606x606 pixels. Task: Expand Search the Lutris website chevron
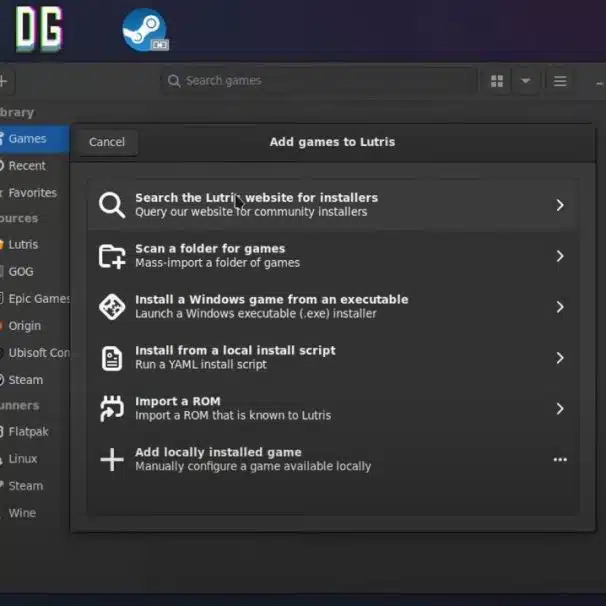pyautogui.click(x=560, y=205)
